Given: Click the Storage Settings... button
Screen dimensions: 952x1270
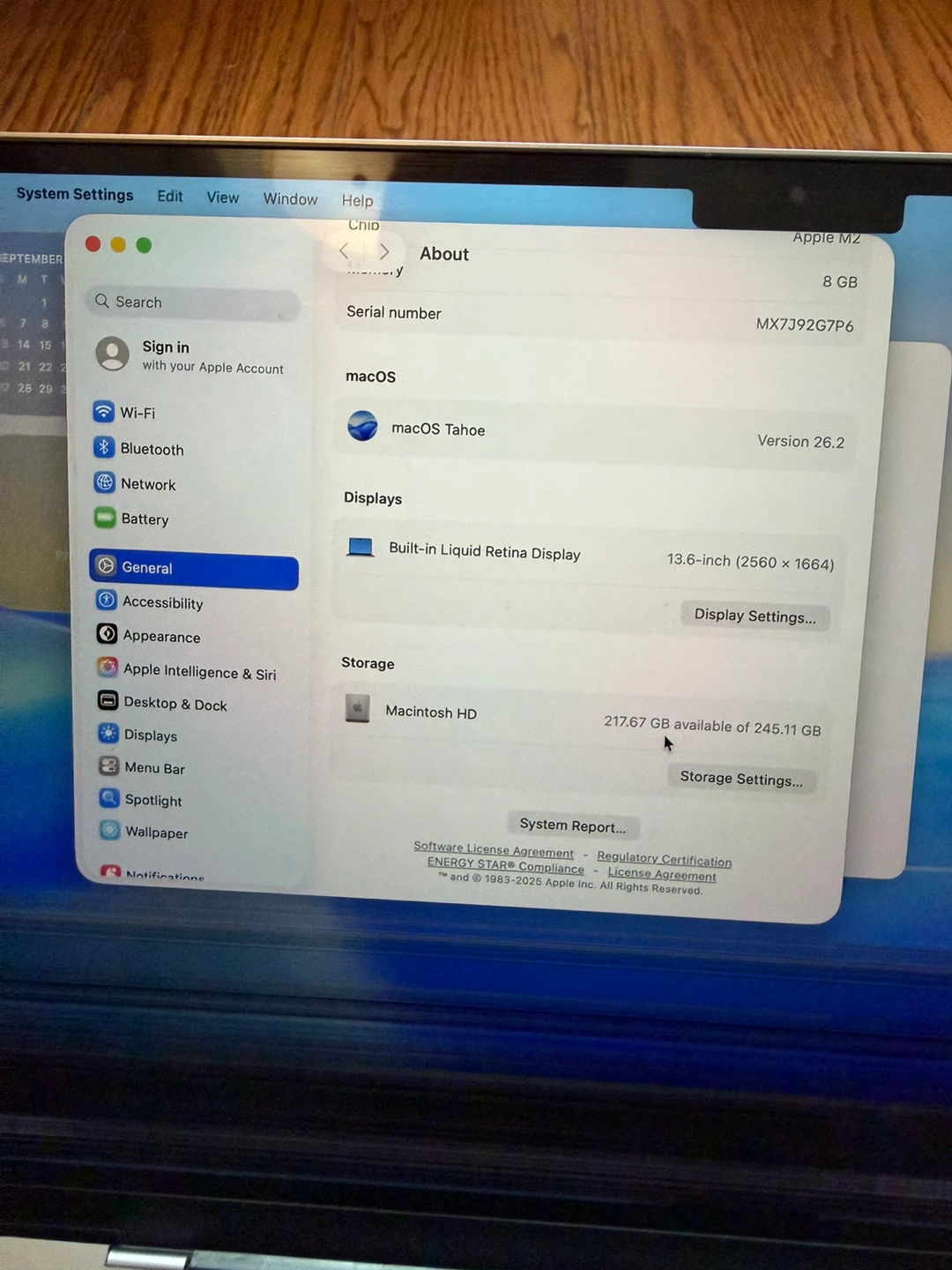Looking at the screenshot, I should 741,779.
